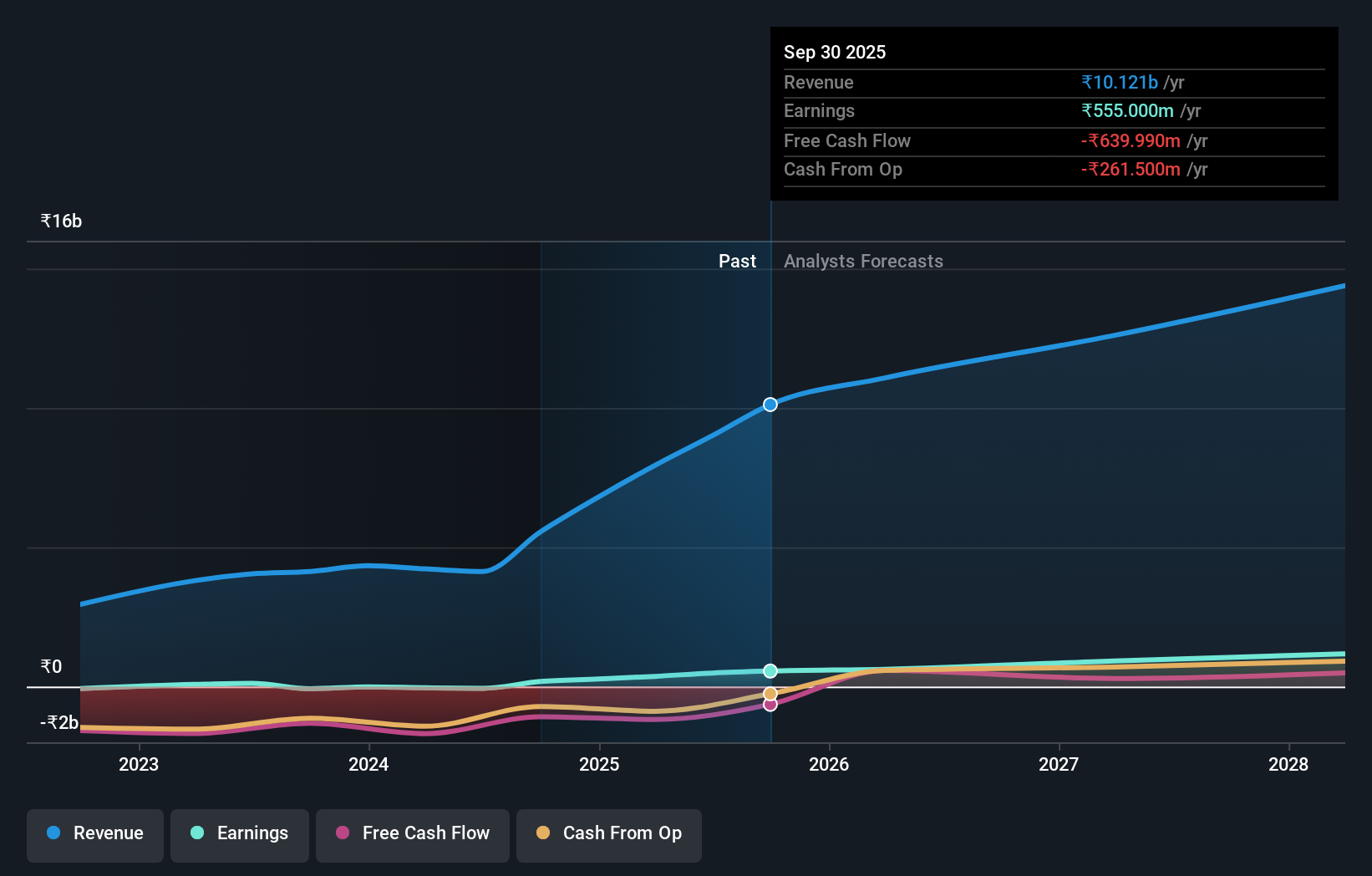Viewport: 1372px width, 876px height.
Task: Select the teal Earnings data point marker
Action: [770, 670]
